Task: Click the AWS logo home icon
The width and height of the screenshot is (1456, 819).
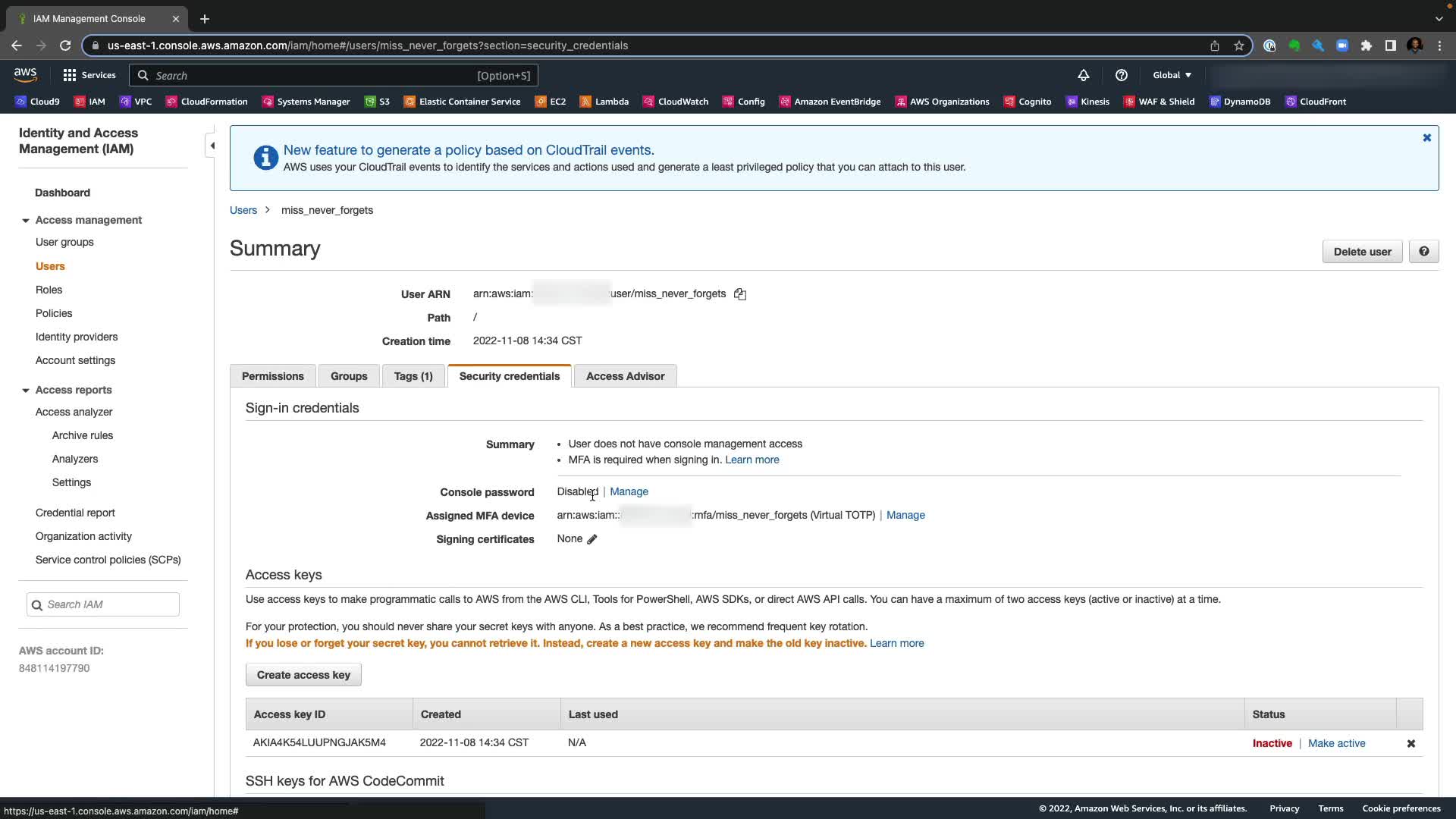Action: coord(25,74)
